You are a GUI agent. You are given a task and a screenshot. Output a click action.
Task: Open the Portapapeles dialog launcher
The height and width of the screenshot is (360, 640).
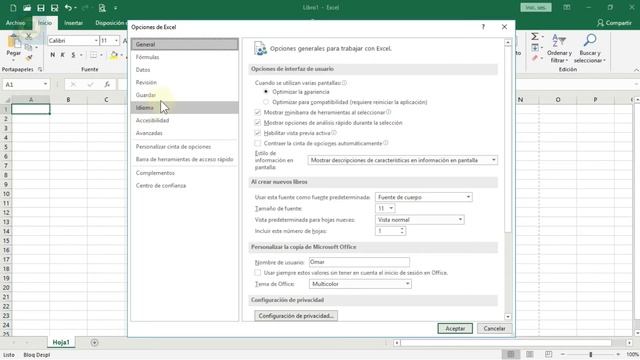tap(40, 69)
